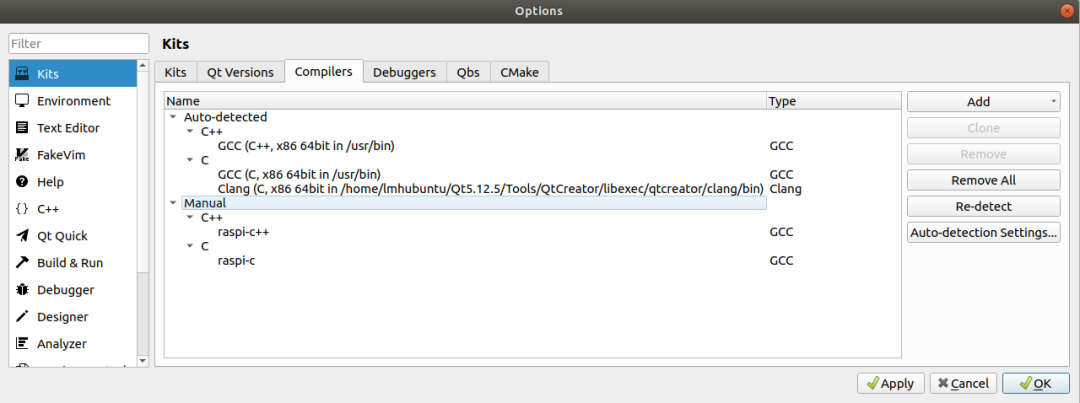
Task: Click the Text Editor icon
Action: click(x=22, y=128)
